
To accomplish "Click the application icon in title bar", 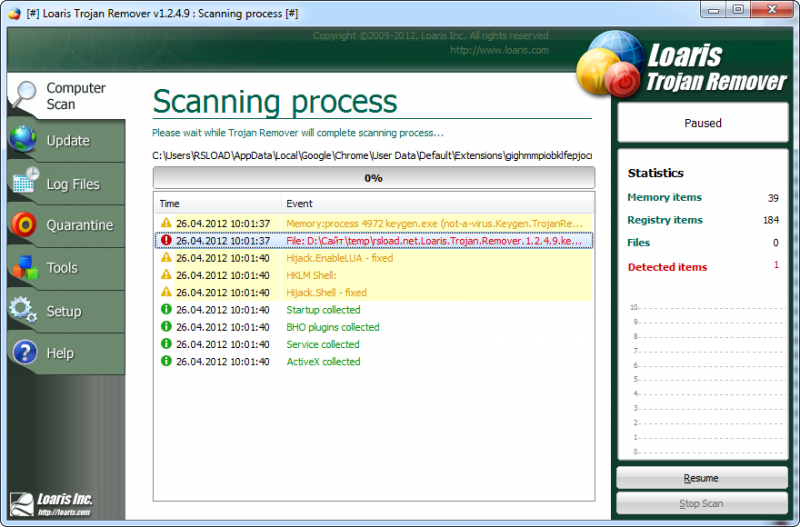I will [14, 14].
